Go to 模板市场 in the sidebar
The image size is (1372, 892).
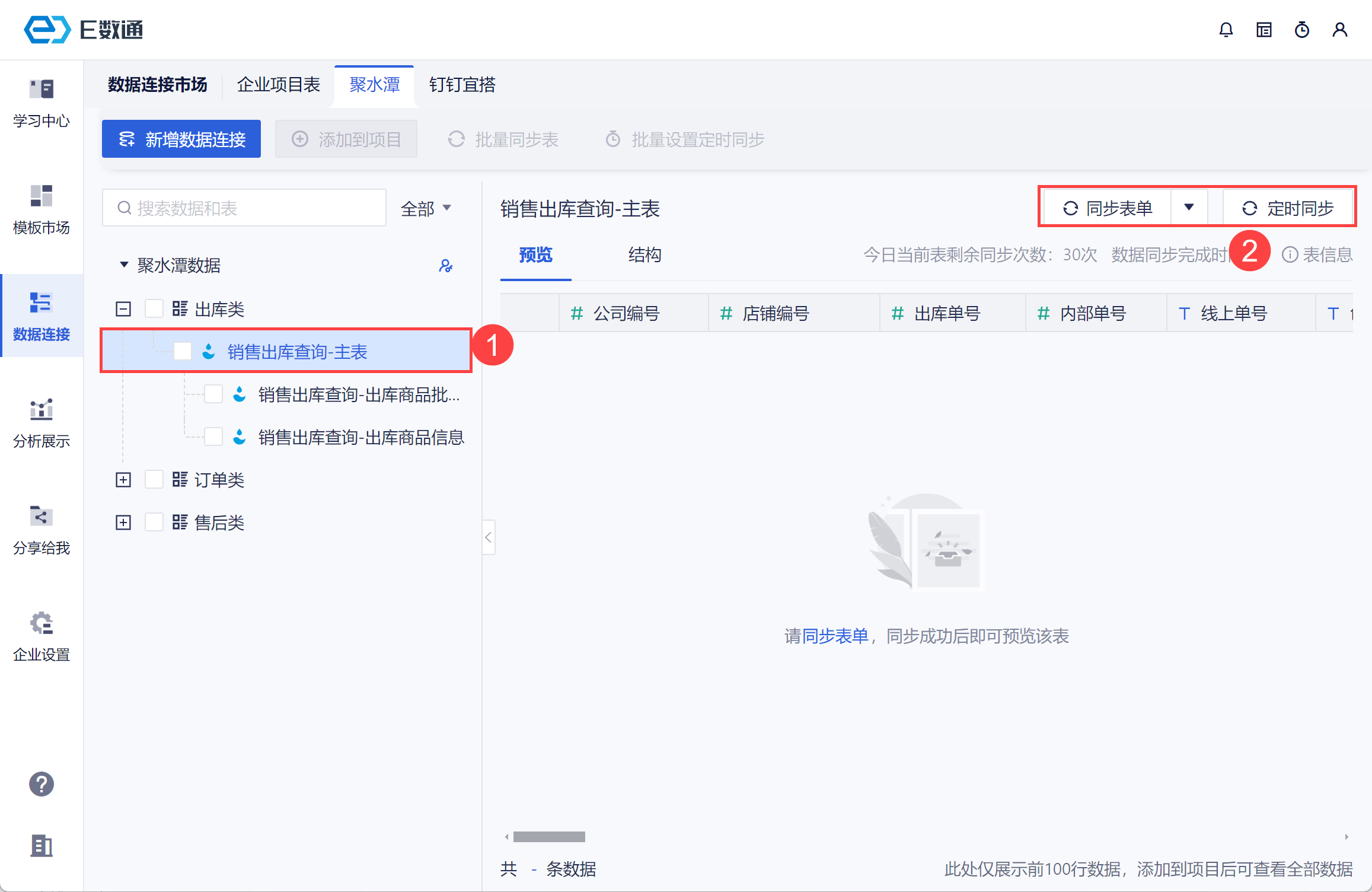click(42, 209)
